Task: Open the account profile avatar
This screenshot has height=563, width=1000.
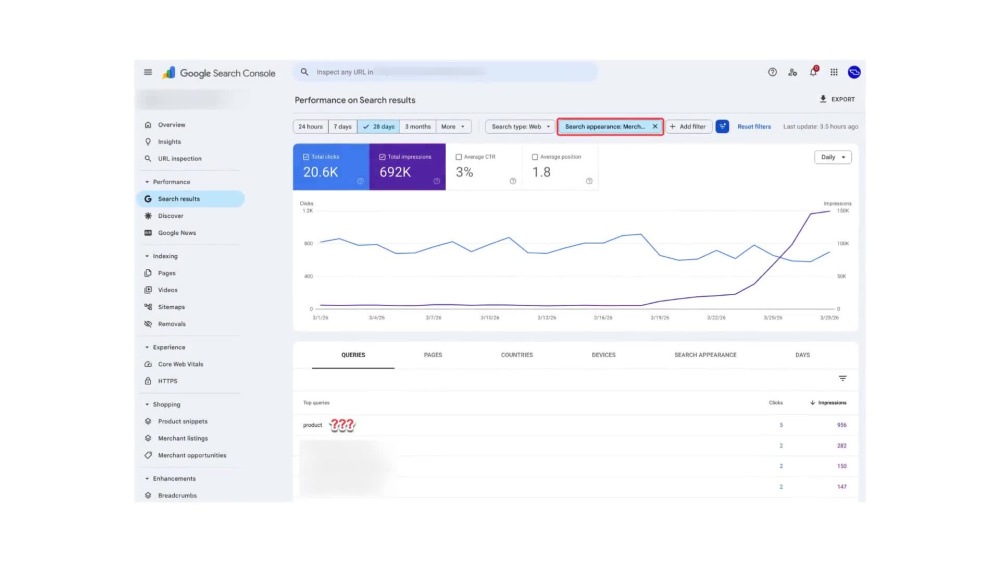Action: click(854, 72)
